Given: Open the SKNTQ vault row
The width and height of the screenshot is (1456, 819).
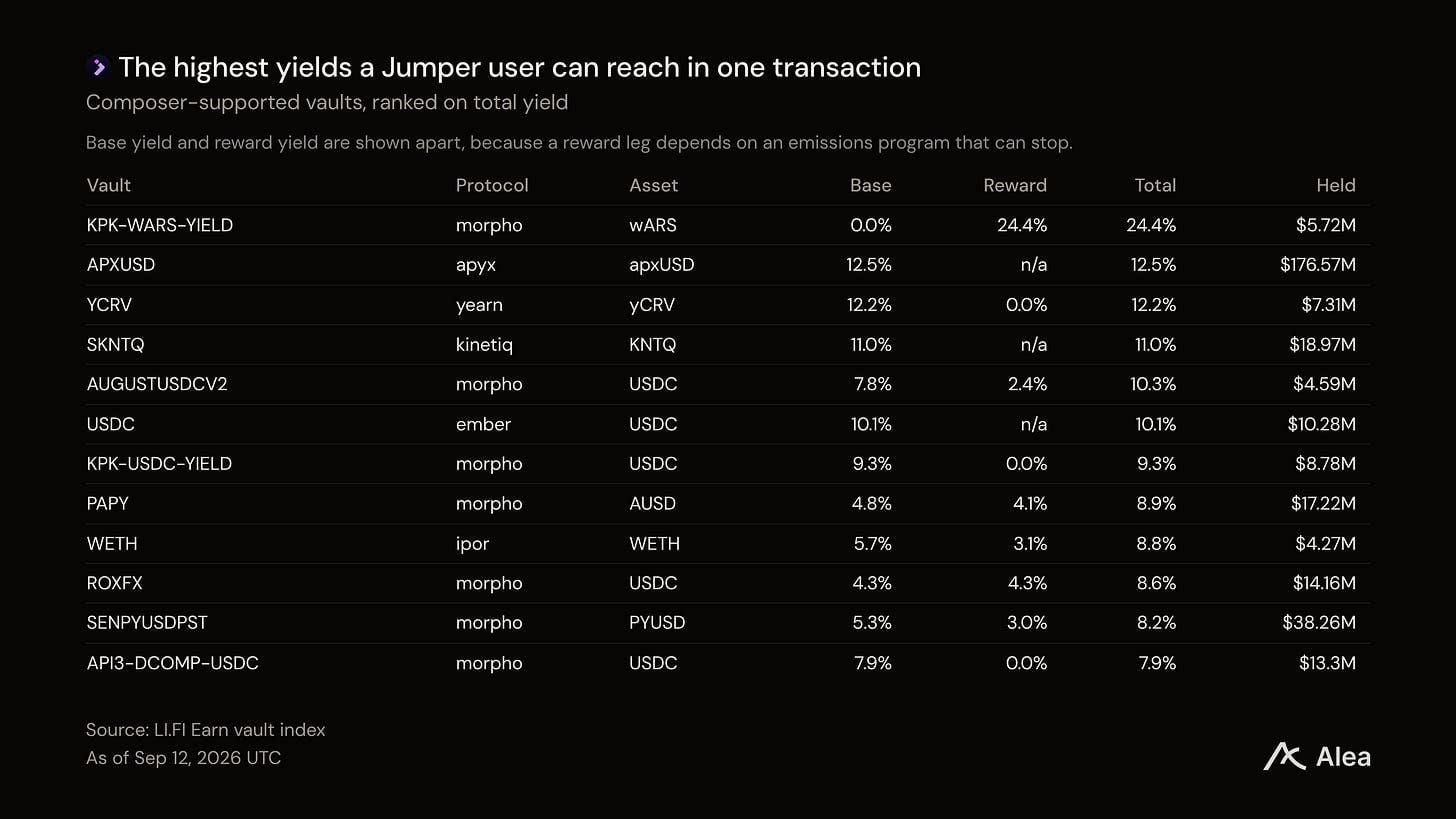Looking at the screenshot, I should pos(728,345).
